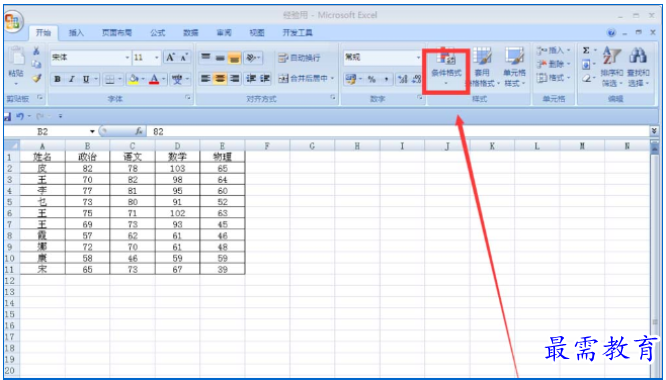
Task: Toggle Bold formatting
Action: pyautogui.click(x=57, y=79)
